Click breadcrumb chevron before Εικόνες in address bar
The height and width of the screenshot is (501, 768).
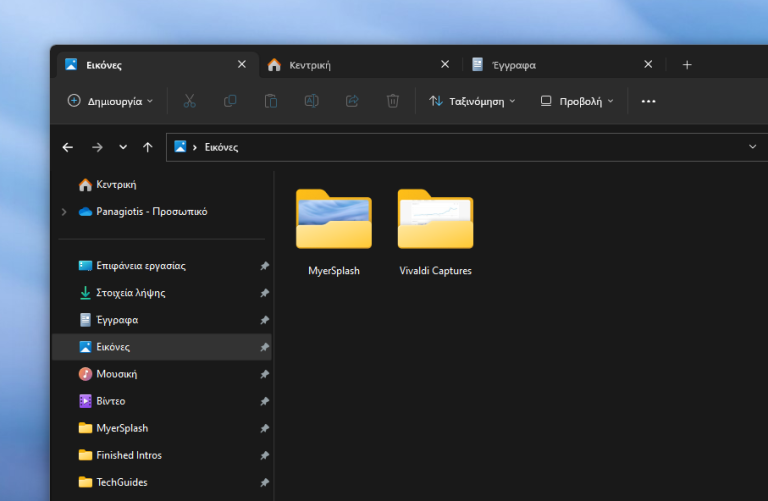[x=195, y=147]
